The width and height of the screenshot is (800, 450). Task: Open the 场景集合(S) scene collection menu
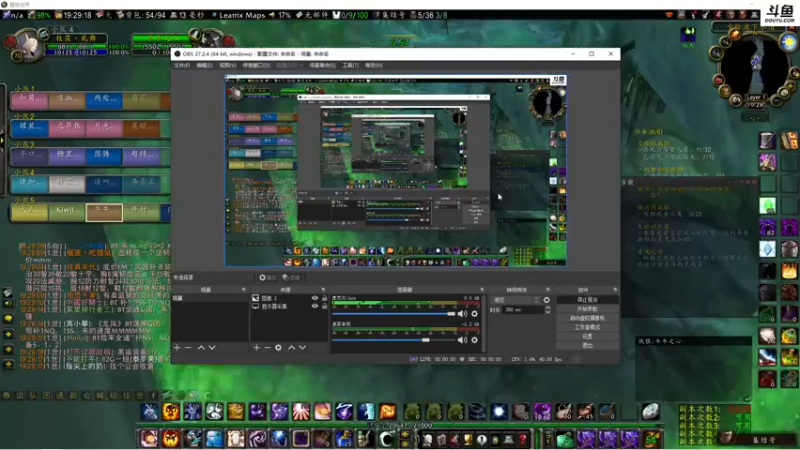(x=322, y=65)
